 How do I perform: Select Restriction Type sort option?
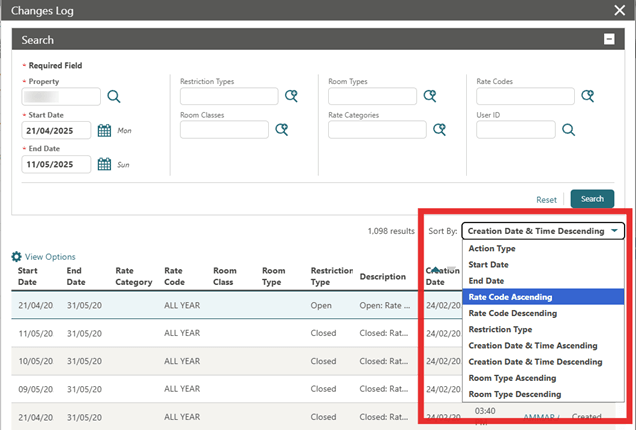[x=543, y=329]
